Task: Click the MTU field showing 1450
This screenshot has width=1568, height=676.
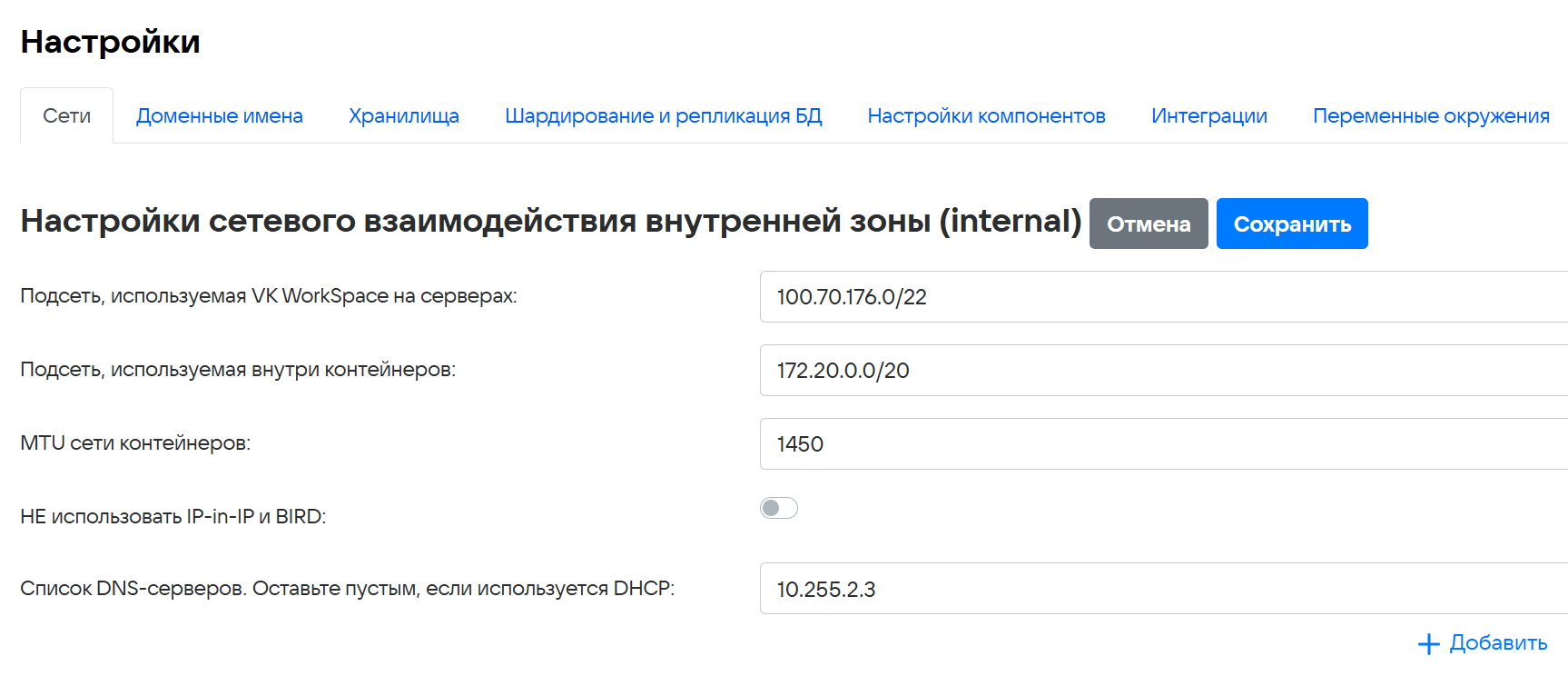Action: 1162,444
